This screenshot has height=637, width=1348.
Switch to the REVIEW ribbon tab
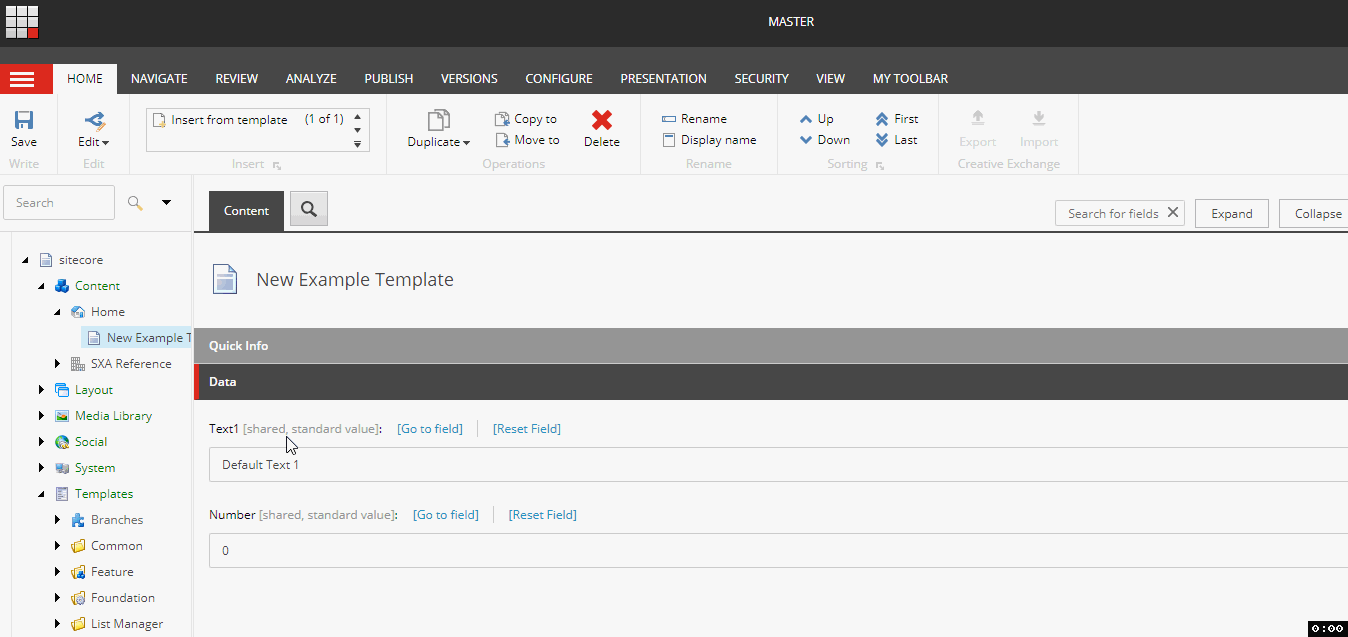click(237, 79)
